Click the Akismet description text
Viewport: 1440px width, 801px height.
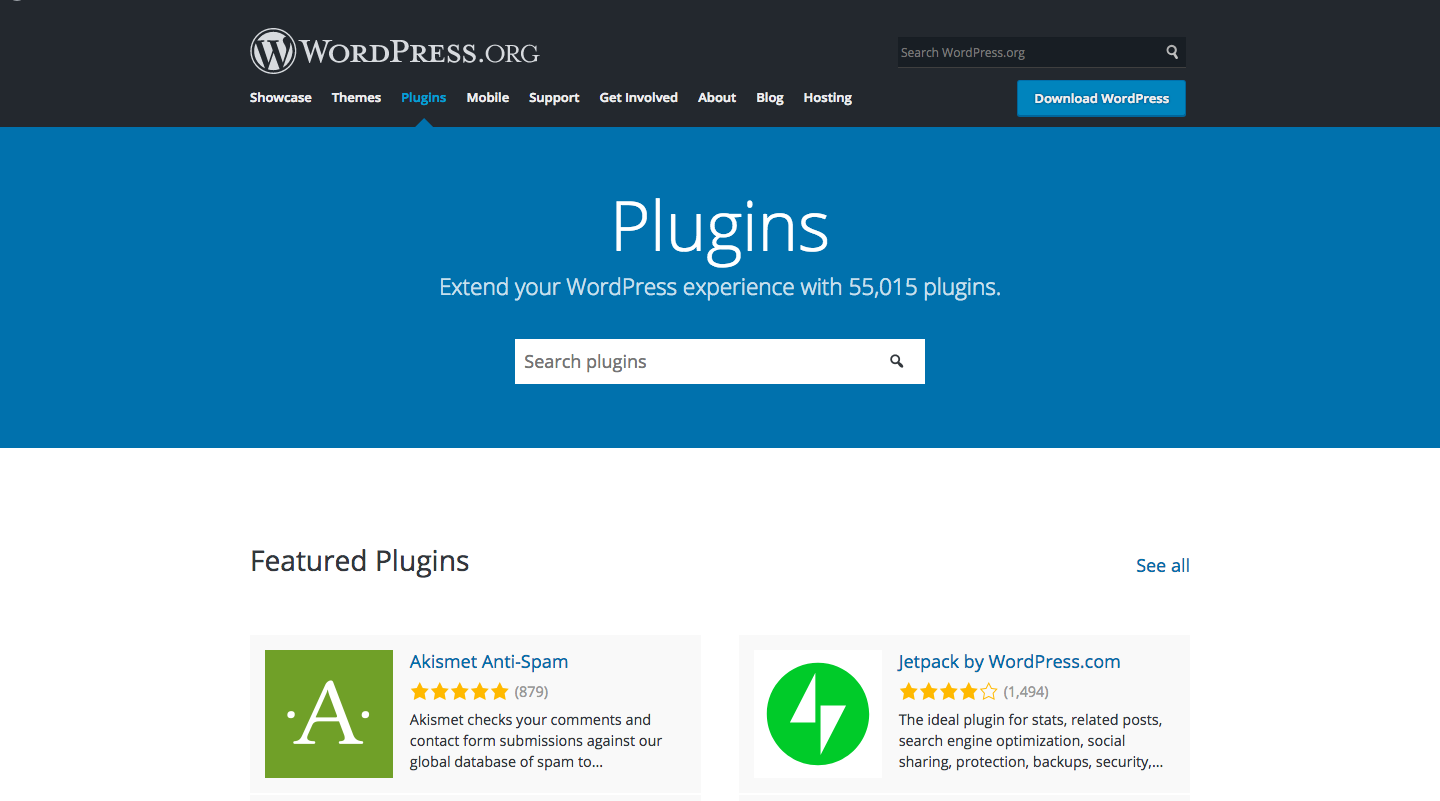pyautogui.click(x=536, y=741)
